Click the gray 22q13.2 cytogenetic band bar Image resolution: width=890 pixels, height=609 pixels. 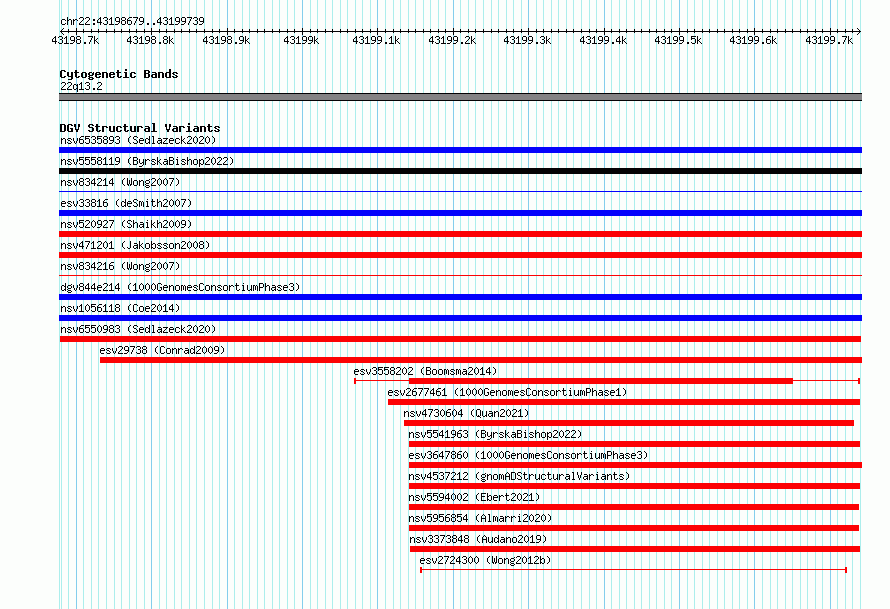pos(460,97)
